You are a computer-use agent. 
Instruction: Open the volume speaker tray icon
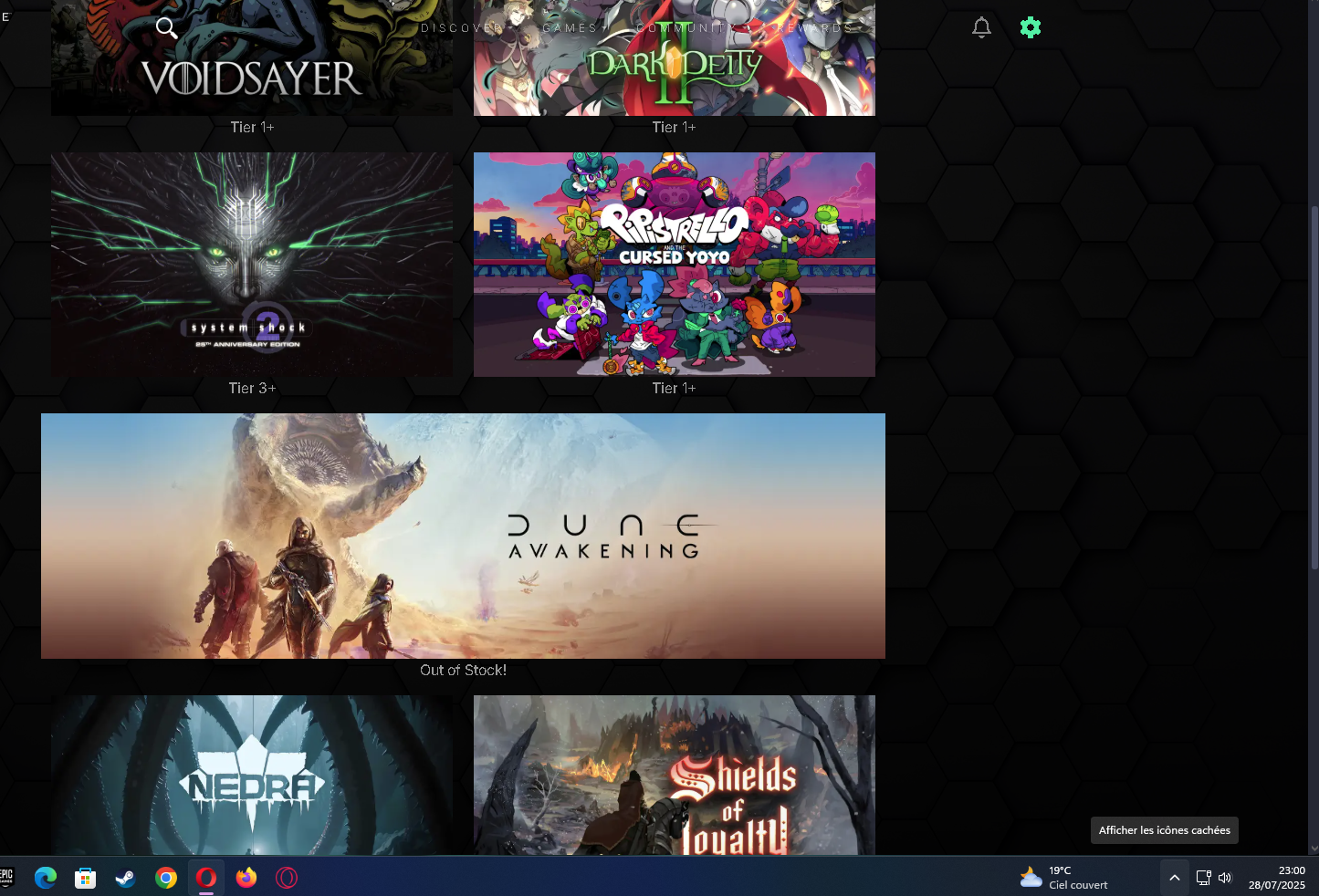[x=1225, y=878]
